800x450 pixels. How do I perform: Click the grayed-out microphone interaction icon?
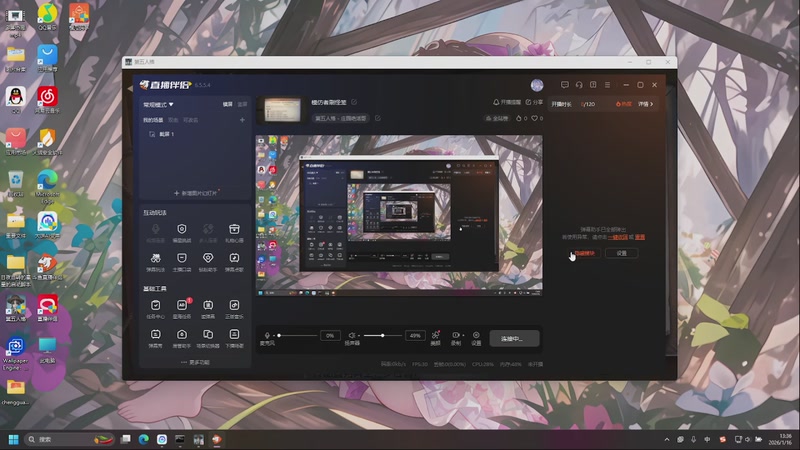(x=156, y=229)
